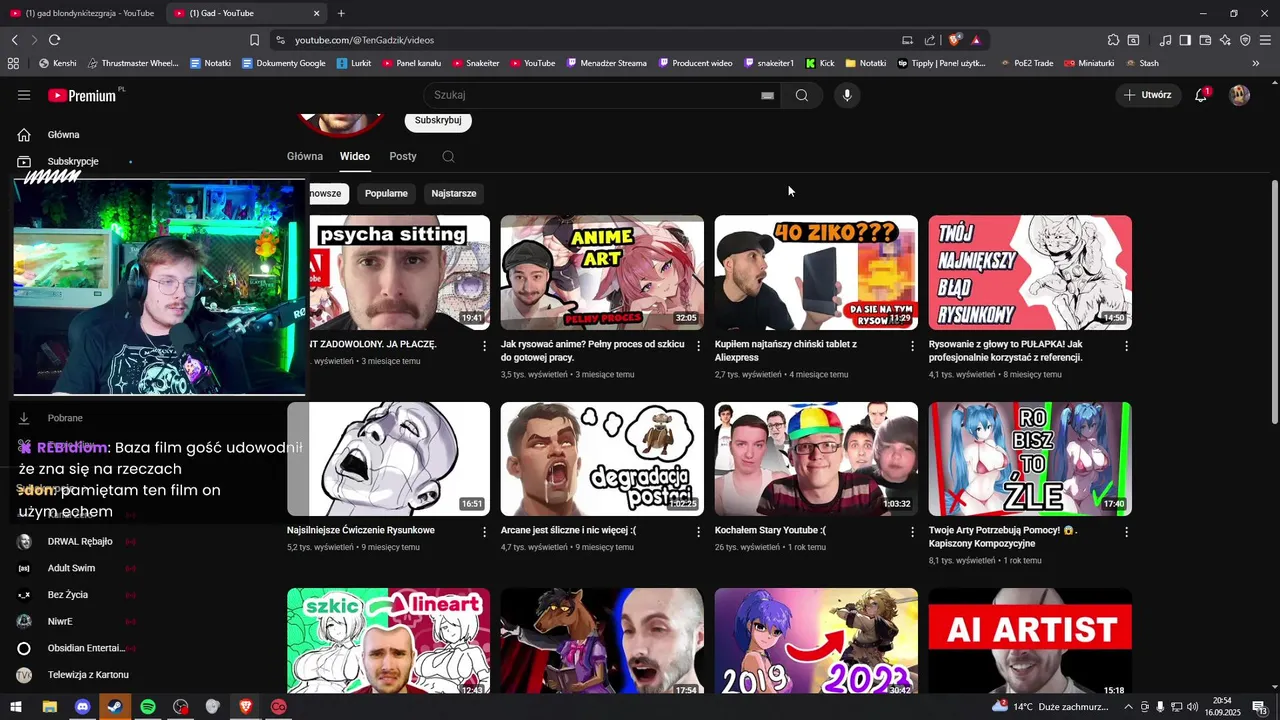Open sidebar Subskrypcje item
This screenshot has width=1280, height=720.
(x=72, y=161)
